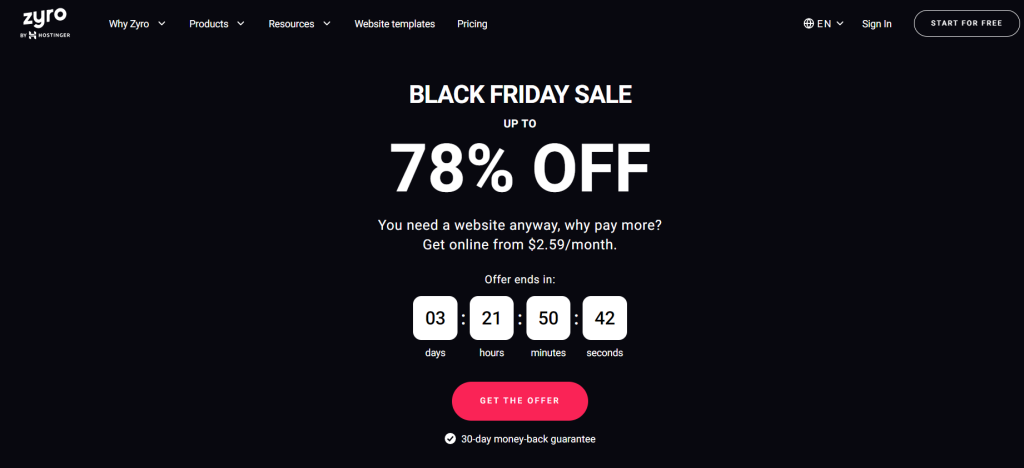Click the pink Get The Offer button
Image resolution: width=1024 pixels, height=468 pixels.
[x=520, y=401]
